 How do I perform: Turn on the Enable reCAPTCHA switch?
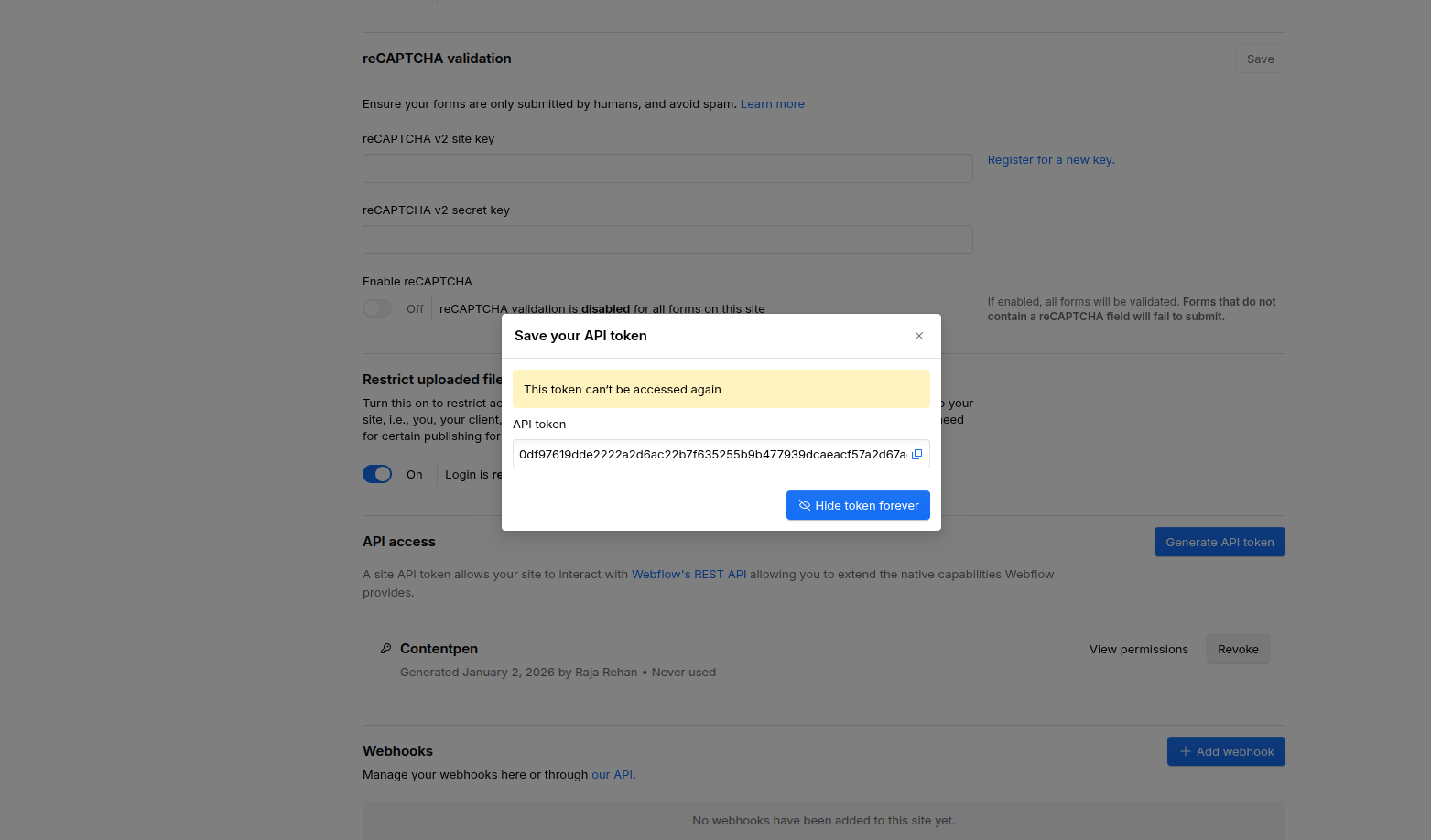(377, 309)
